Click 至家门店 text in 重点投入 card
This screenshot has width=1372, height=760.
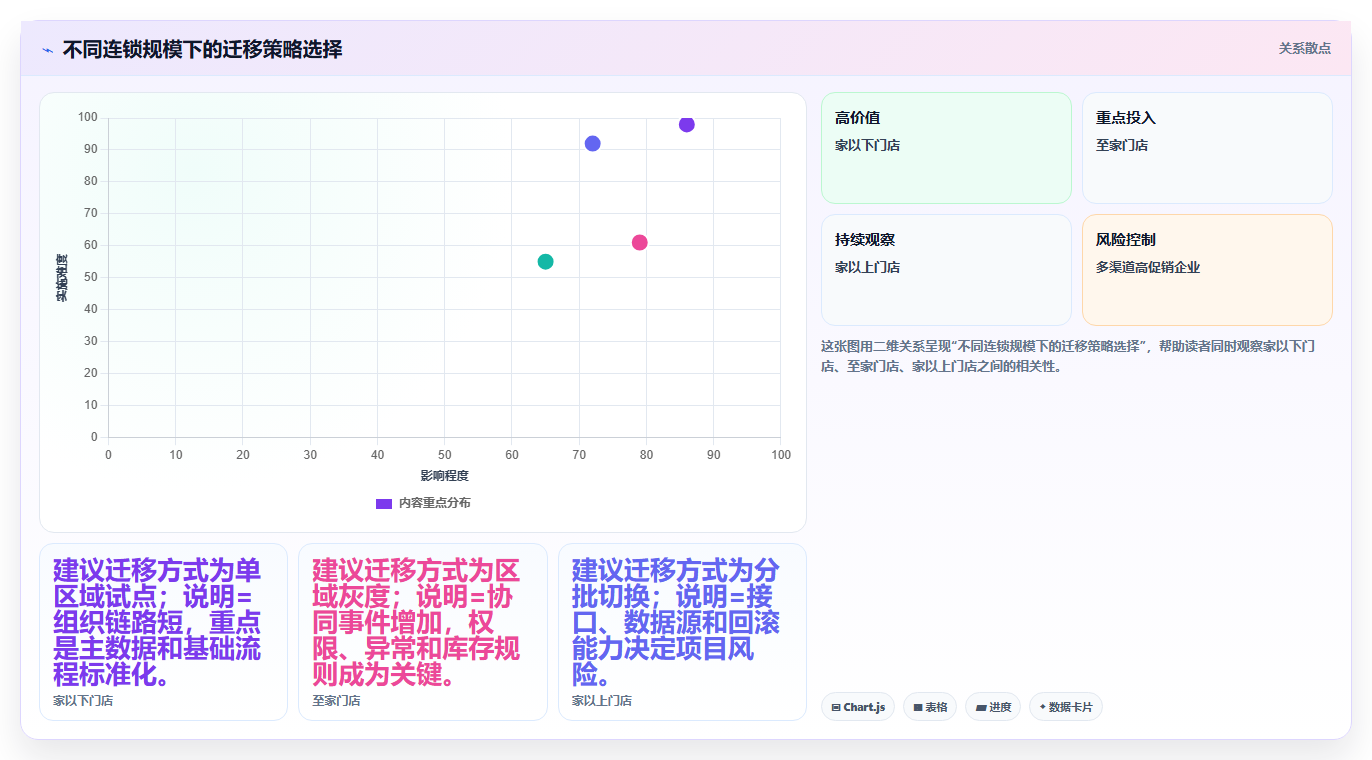pos(1122,145)
